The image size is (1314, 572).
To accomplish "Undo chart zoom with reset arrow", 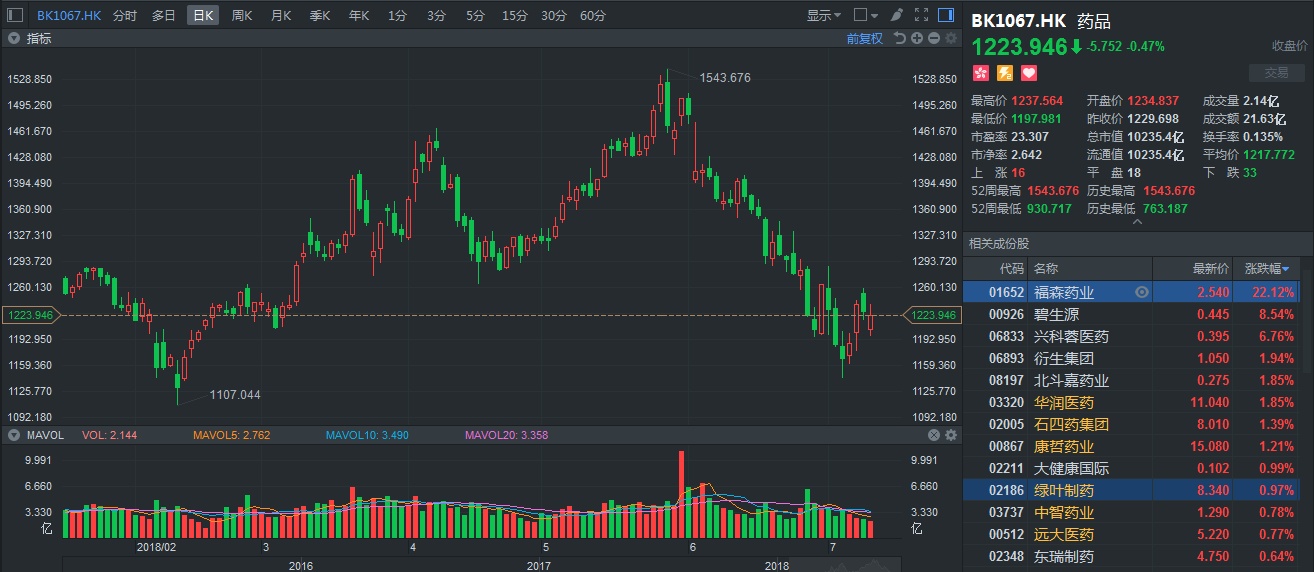I will point(901,38).
